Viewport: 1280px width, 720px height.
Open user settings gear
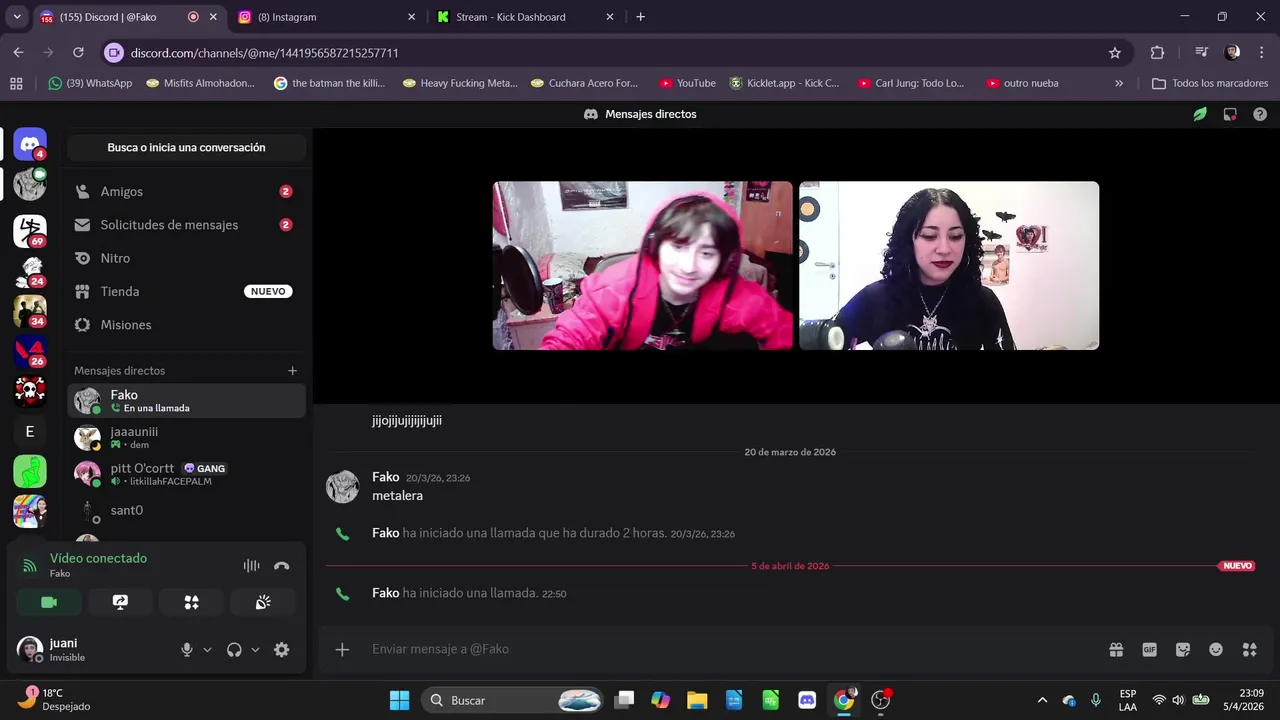(x=282, y=650)
